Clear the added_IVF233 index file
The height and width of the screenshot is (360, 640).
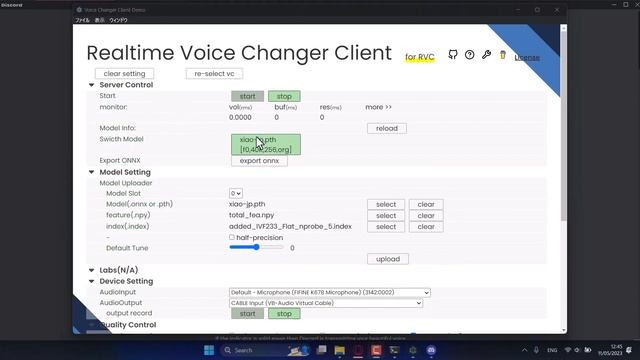point(426,227)
